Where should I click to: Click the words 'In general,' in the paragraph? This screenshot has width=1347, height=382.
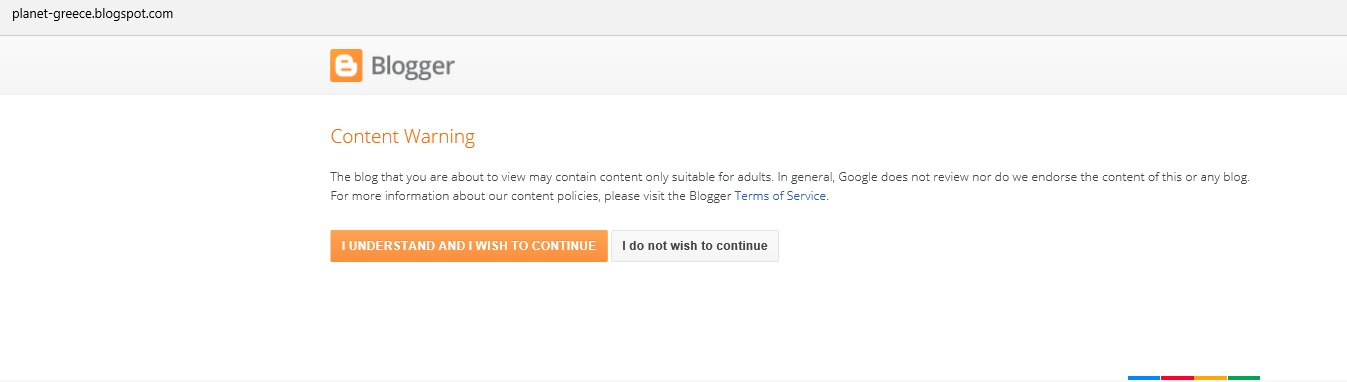[x=806, y=177]
